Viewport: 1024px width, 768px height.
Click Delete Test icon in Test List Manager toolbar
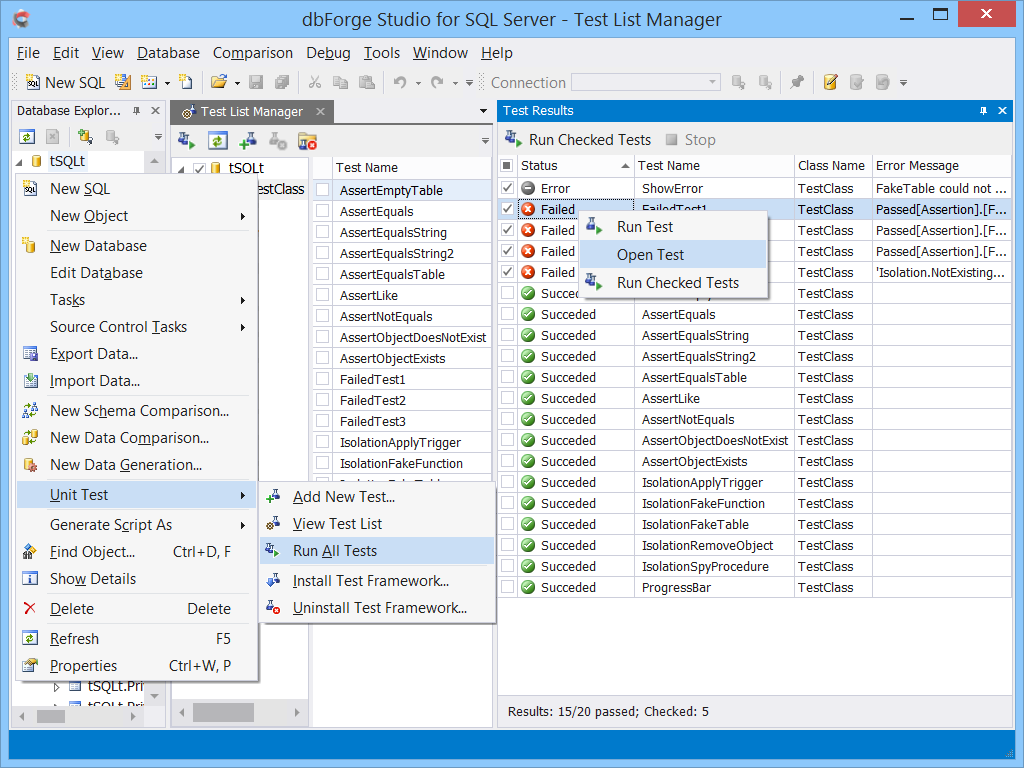278,140
